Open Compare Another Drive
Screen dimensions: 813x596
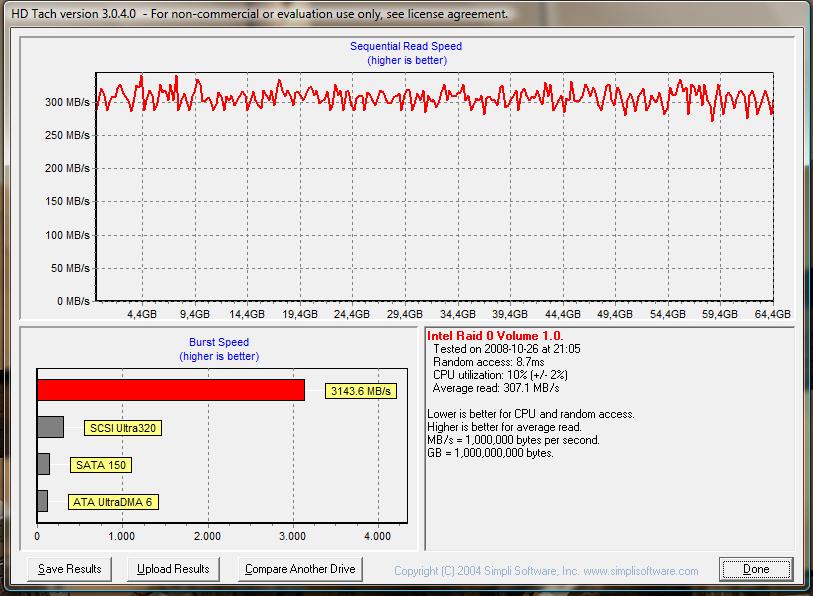(x=300, y=569)
